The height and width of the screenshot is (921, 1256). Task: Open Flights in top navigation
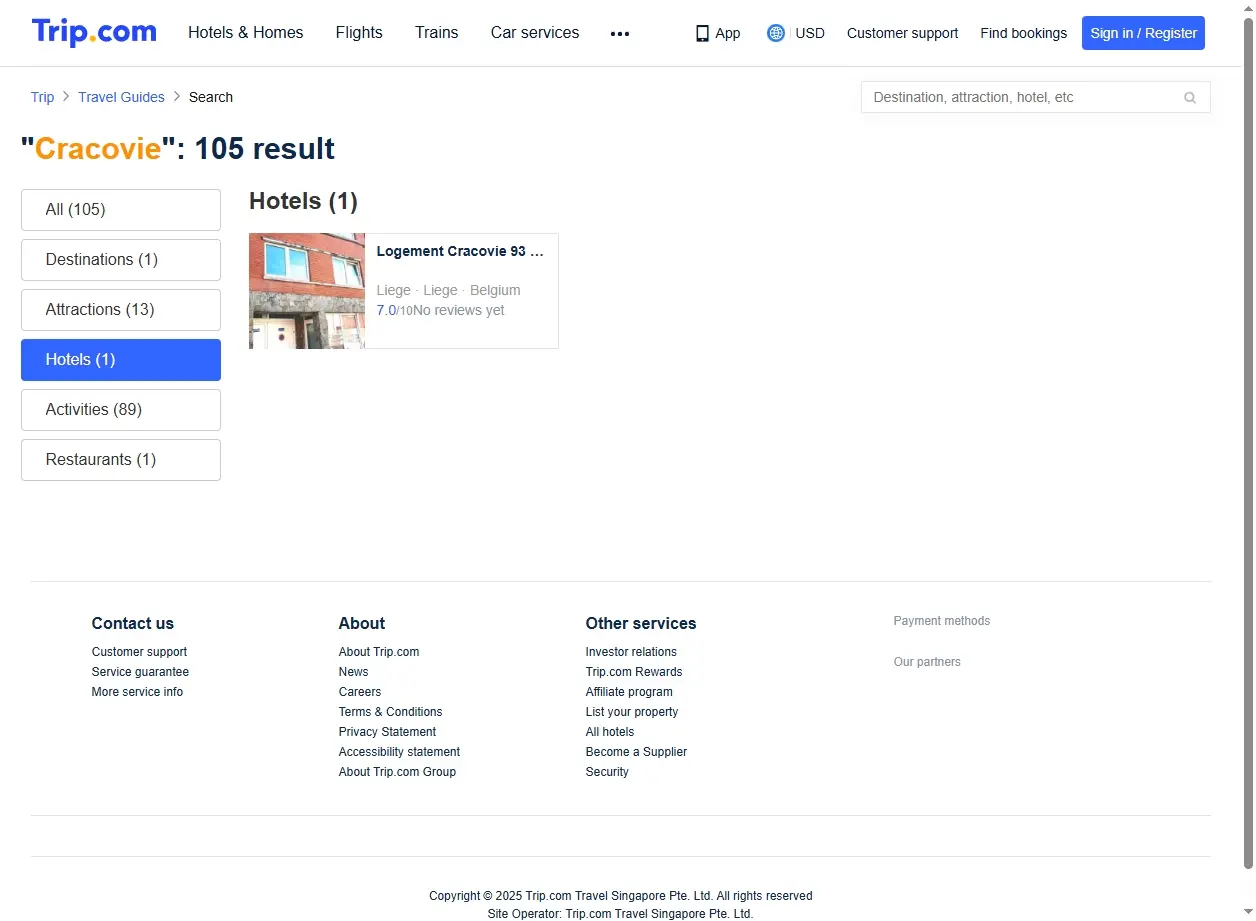click(x=359, y=32)
